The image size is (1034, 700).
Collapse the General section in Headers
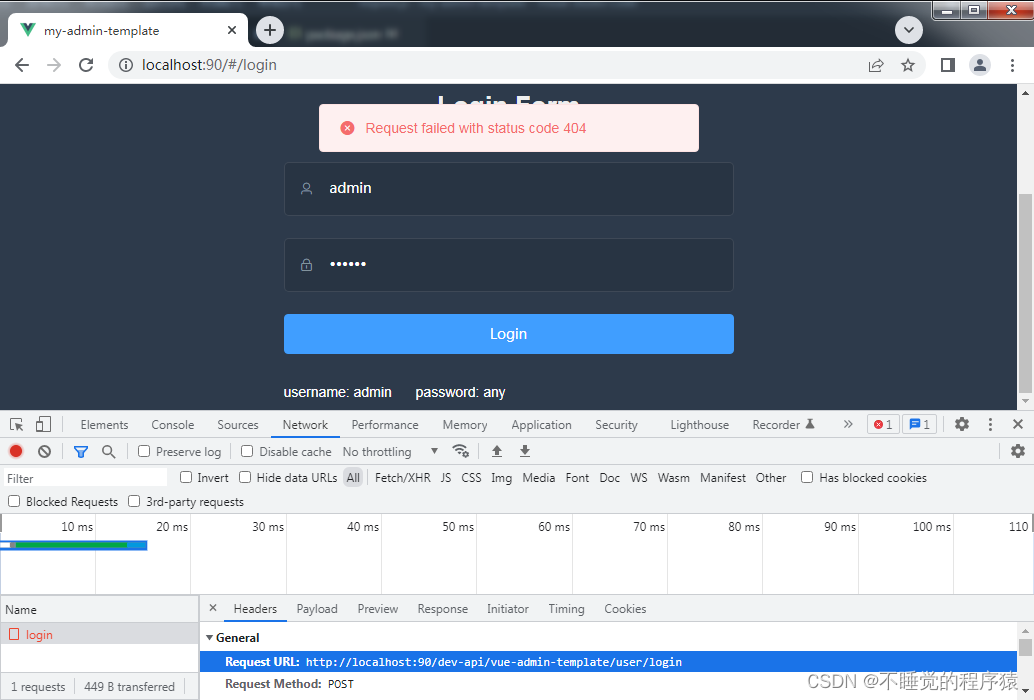click(x=208, y=638)
